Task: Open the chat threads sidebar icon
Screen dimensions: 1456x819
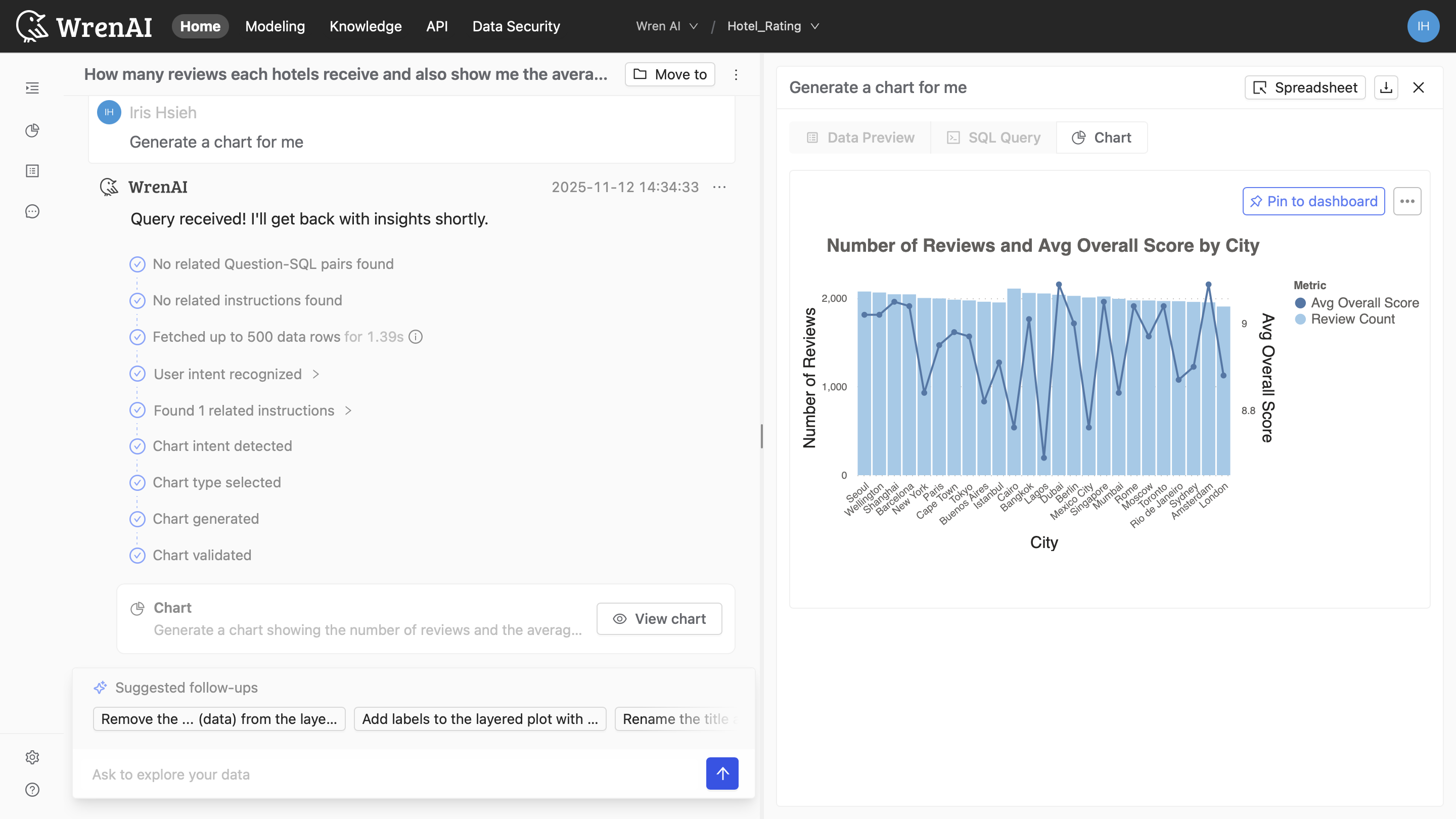Action: point(32,211)
